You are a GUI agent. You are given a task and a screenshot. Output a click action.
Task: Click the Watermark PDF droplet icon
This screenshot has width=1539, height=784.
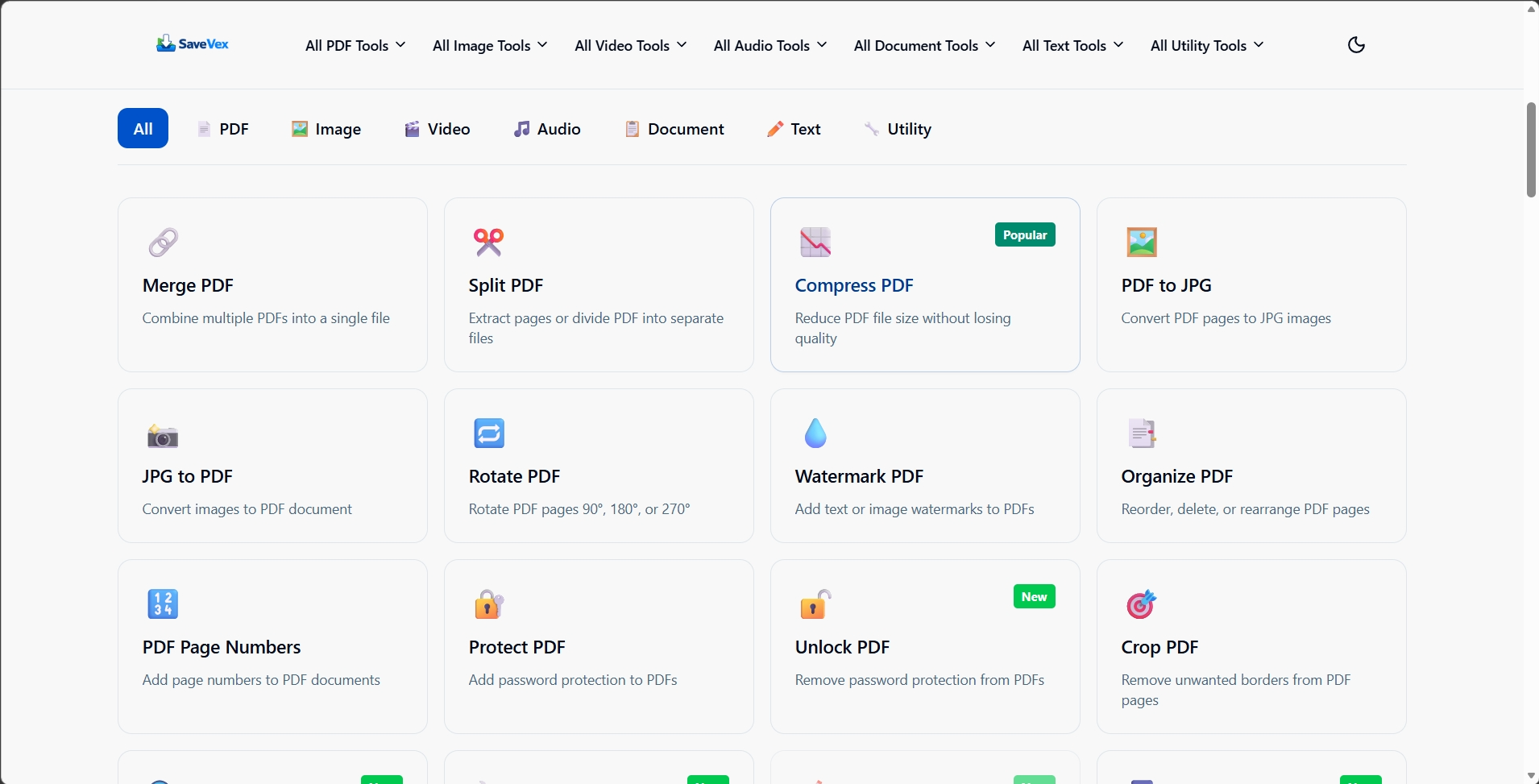[815, 433]
